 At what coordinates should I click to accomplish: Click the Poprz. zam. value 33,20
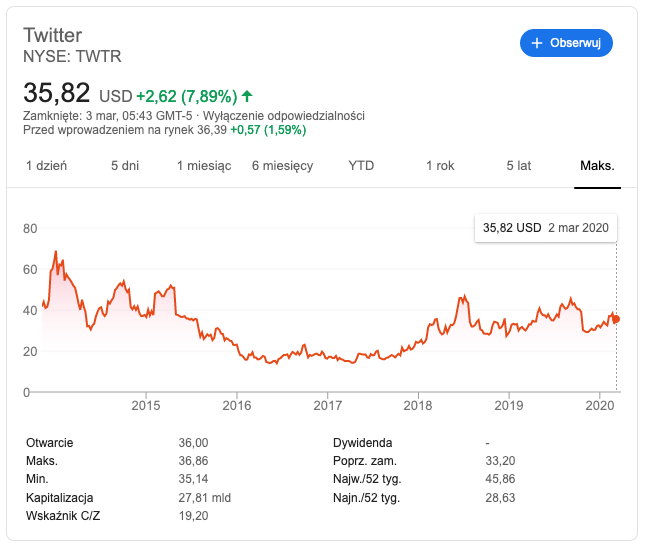(x=500, y=461)
